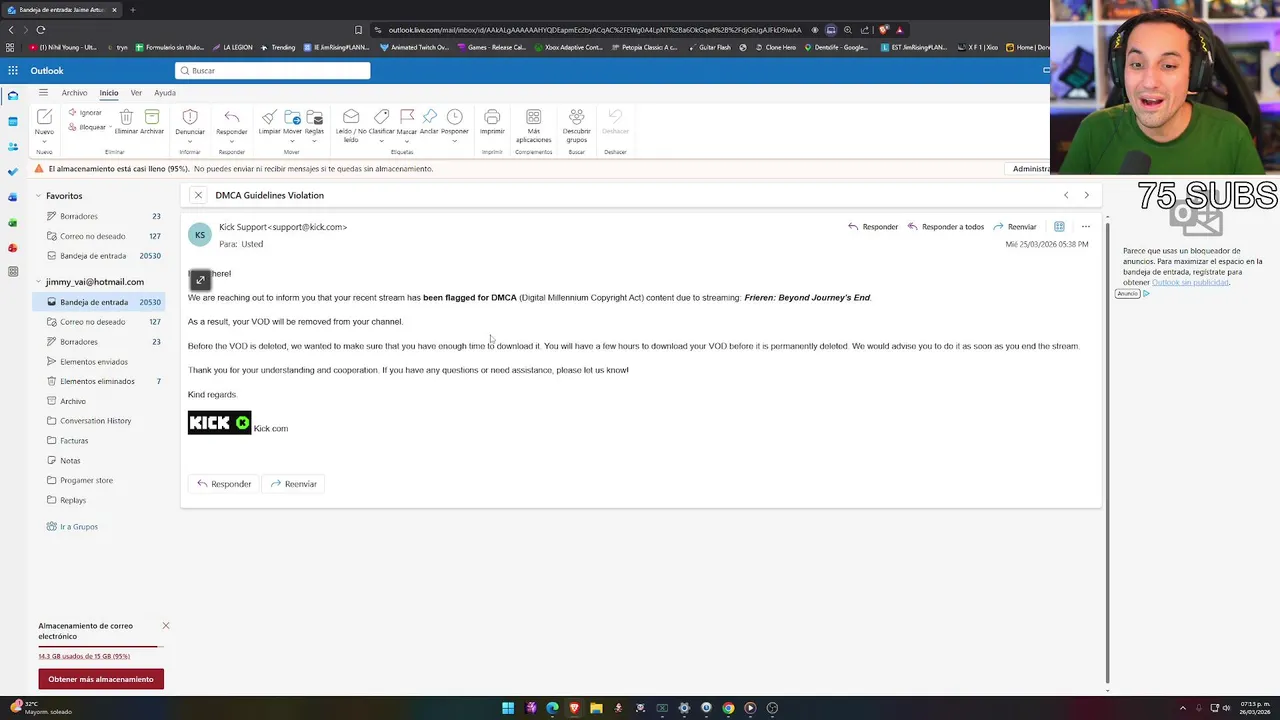Viewport: 1280px width, 720px height.
Task: Open Google Chrome from the taskbar
Action: (x=728, y=708)
